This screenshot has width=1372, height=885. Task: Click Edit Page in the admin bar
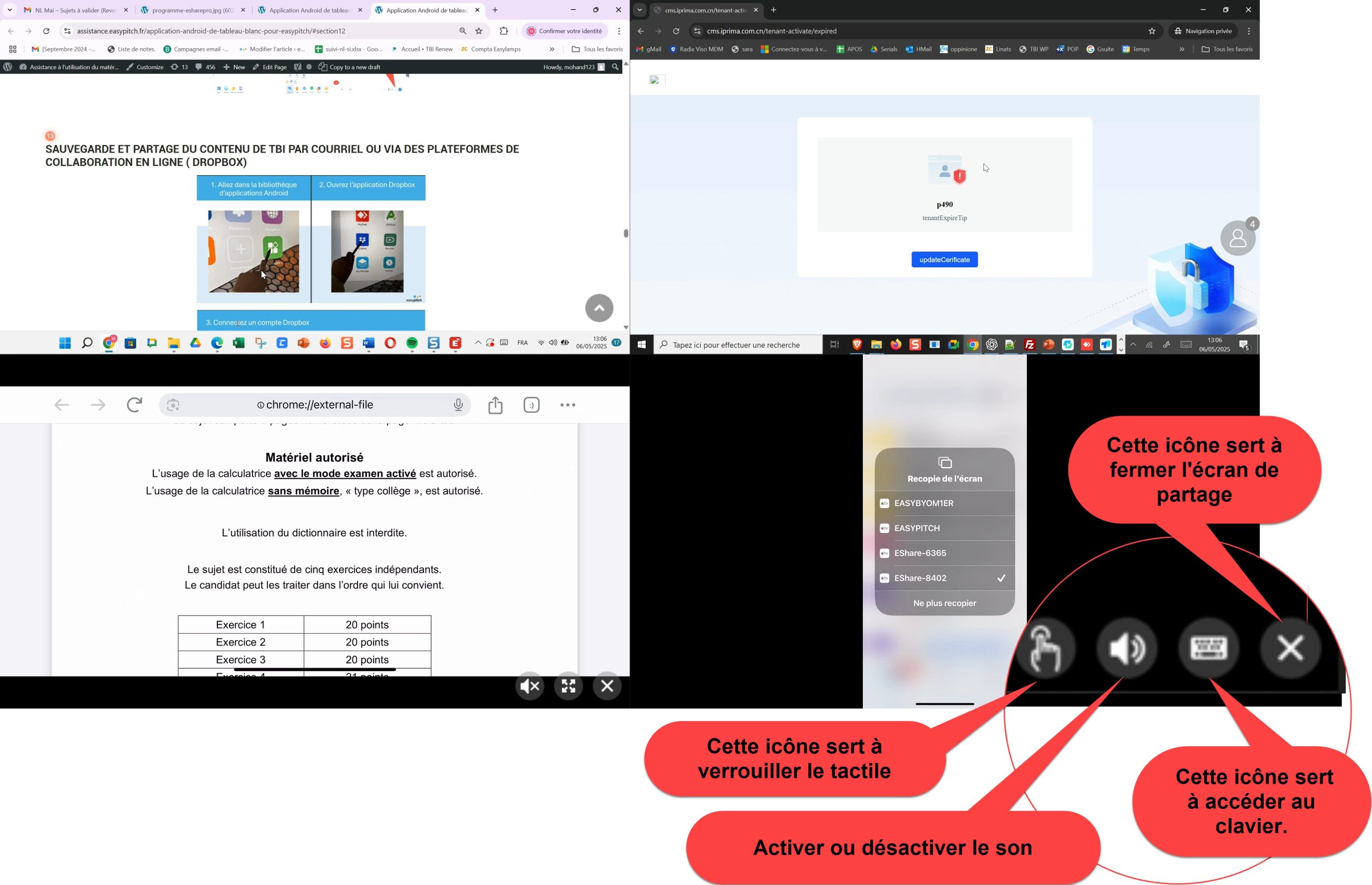point(270,67)
